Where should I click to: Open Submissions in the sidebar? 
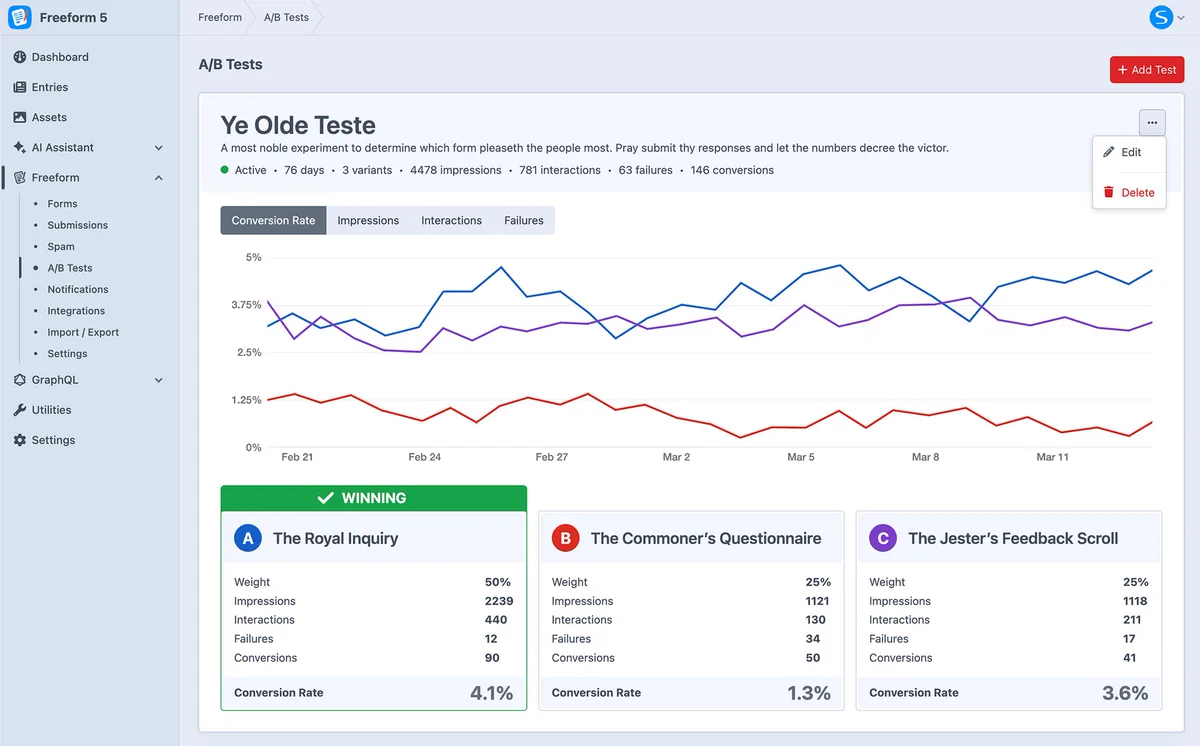click(77, 225)
